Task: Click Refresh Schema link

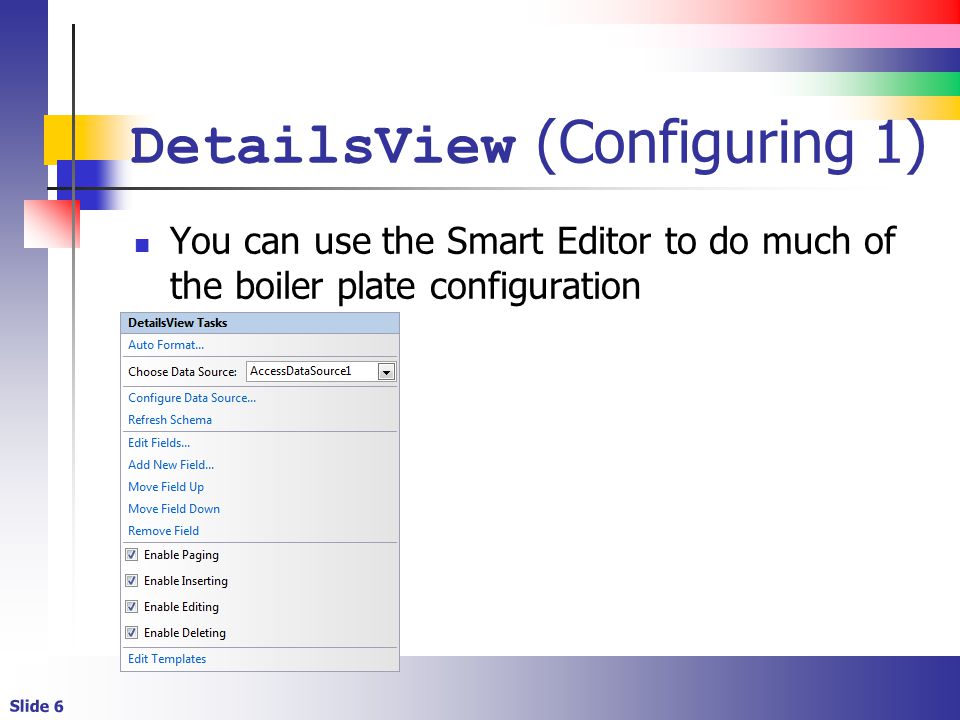Action: [170, 420]
